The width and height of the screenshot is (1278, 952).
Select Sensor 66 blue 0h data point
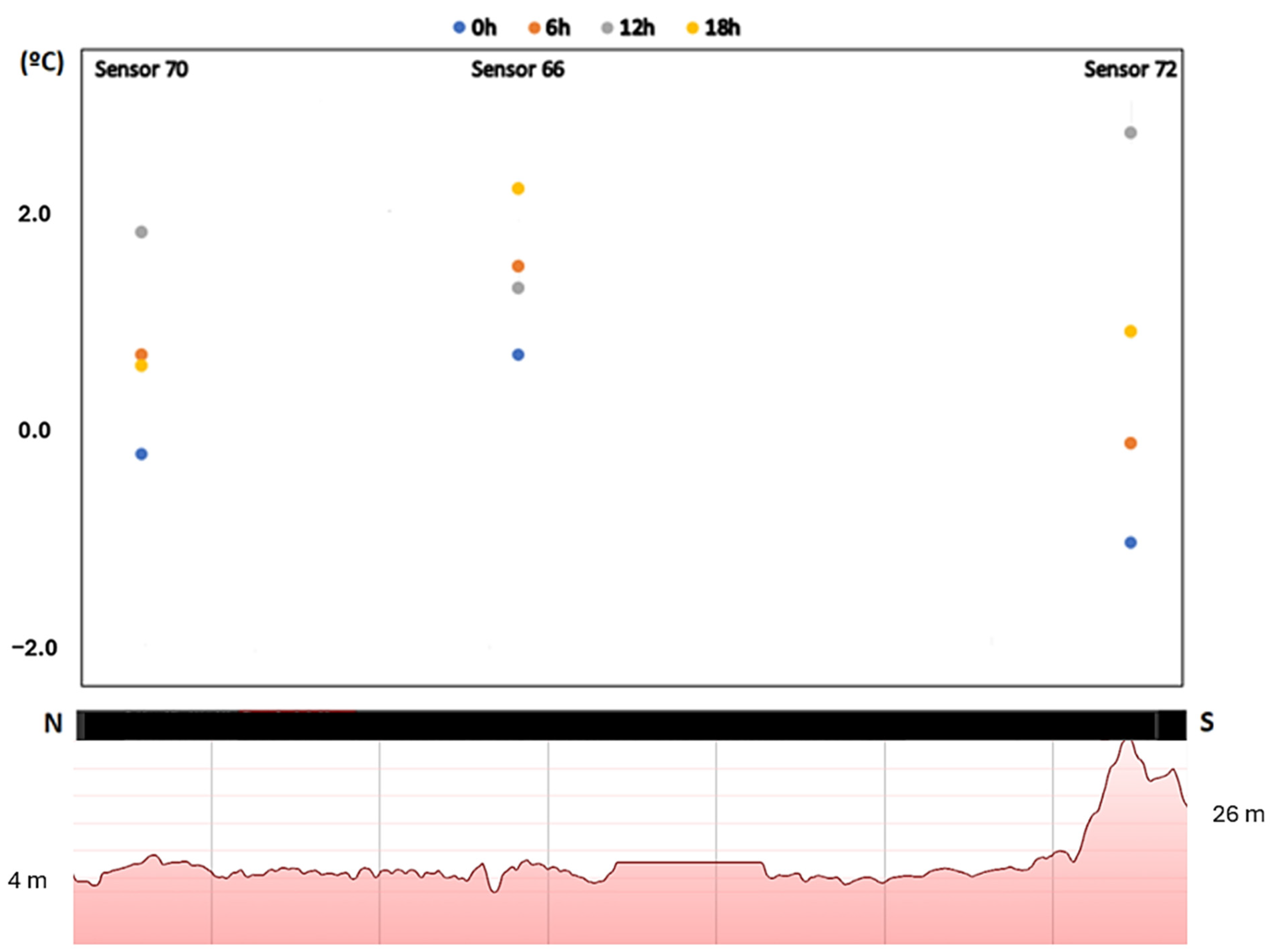pos(518,355)
